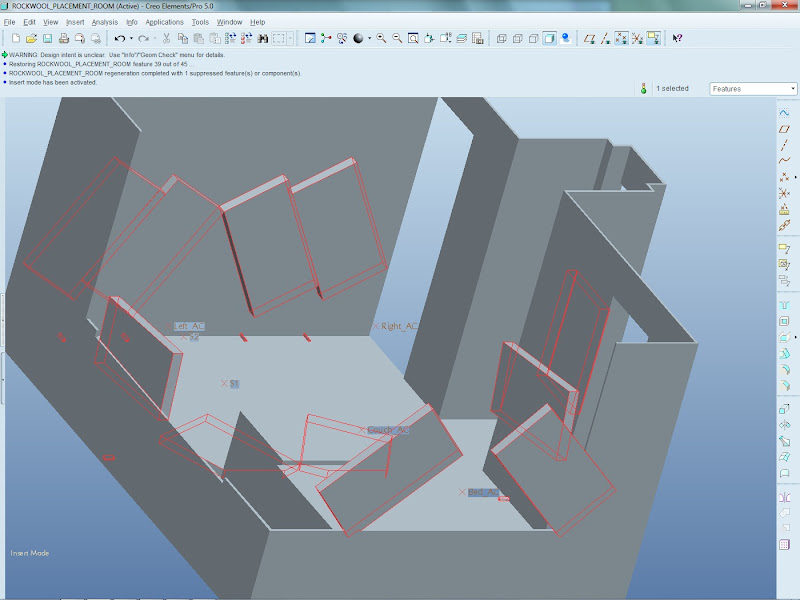Save the model with the floppy disk icon
800x600 pixels.
[x=47, y=38]
